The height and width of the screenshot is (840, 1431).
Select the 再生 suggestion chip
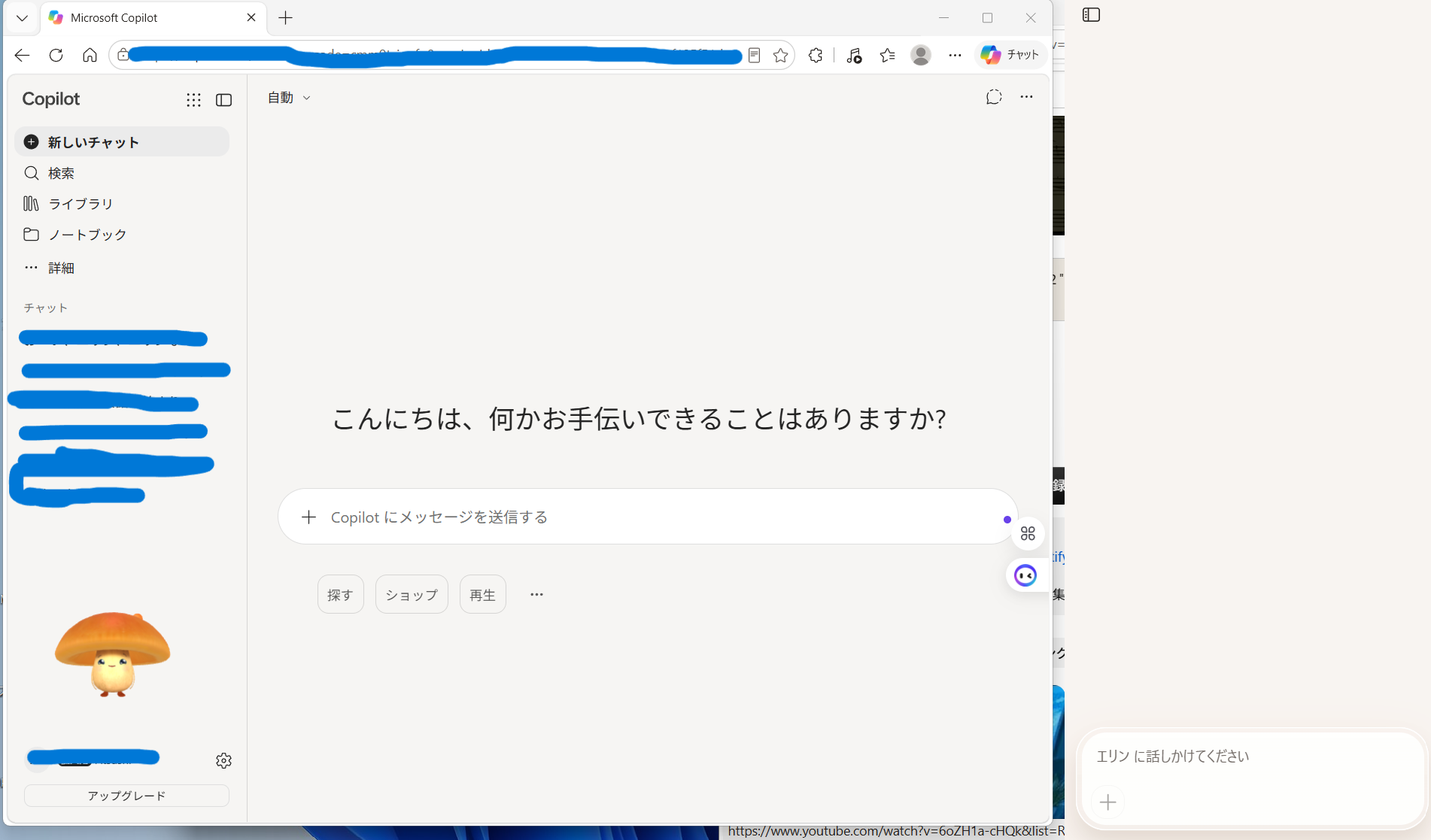482,595
